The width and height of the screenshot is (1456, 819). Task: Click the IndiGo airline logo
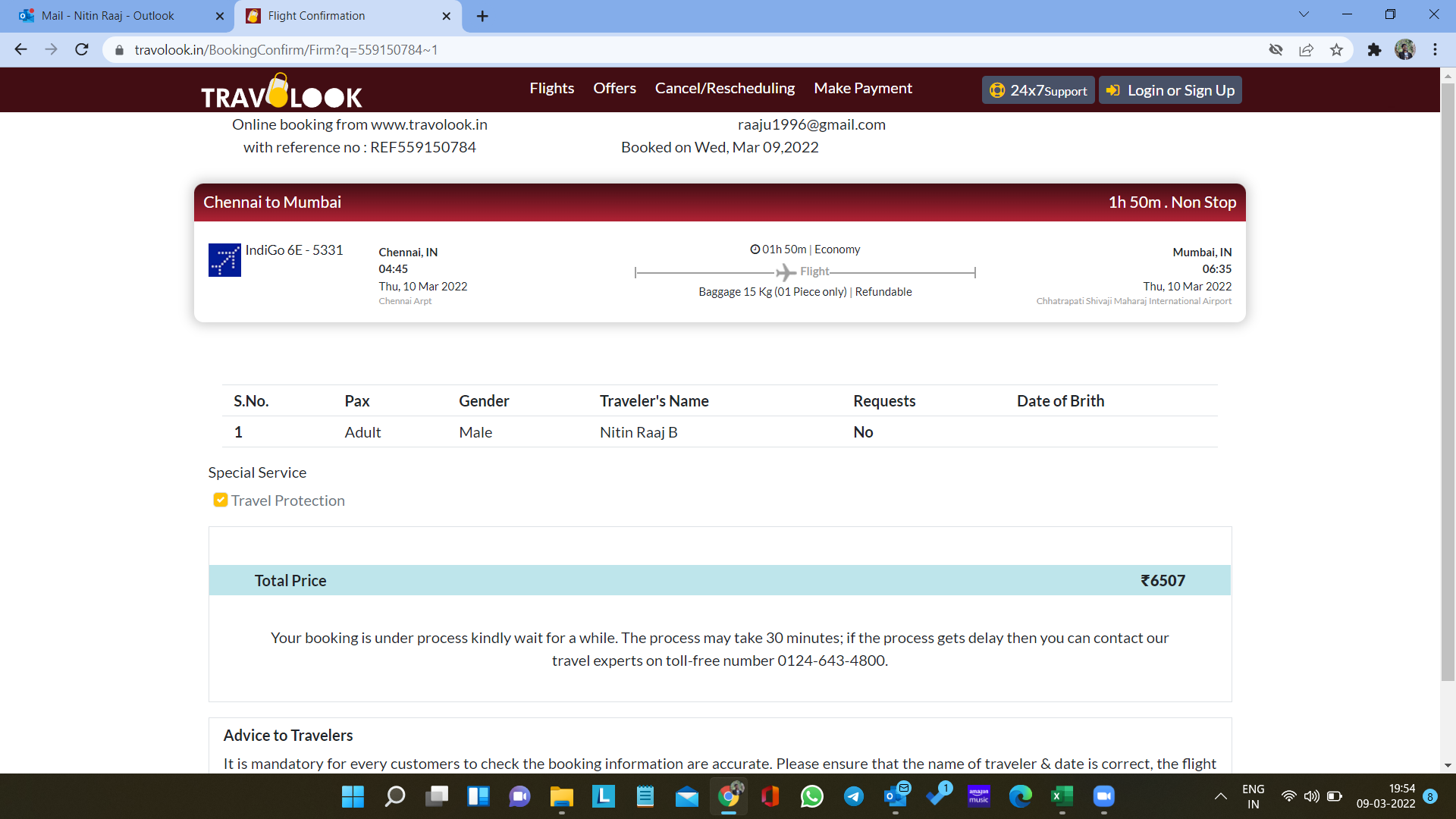point(224,260)
